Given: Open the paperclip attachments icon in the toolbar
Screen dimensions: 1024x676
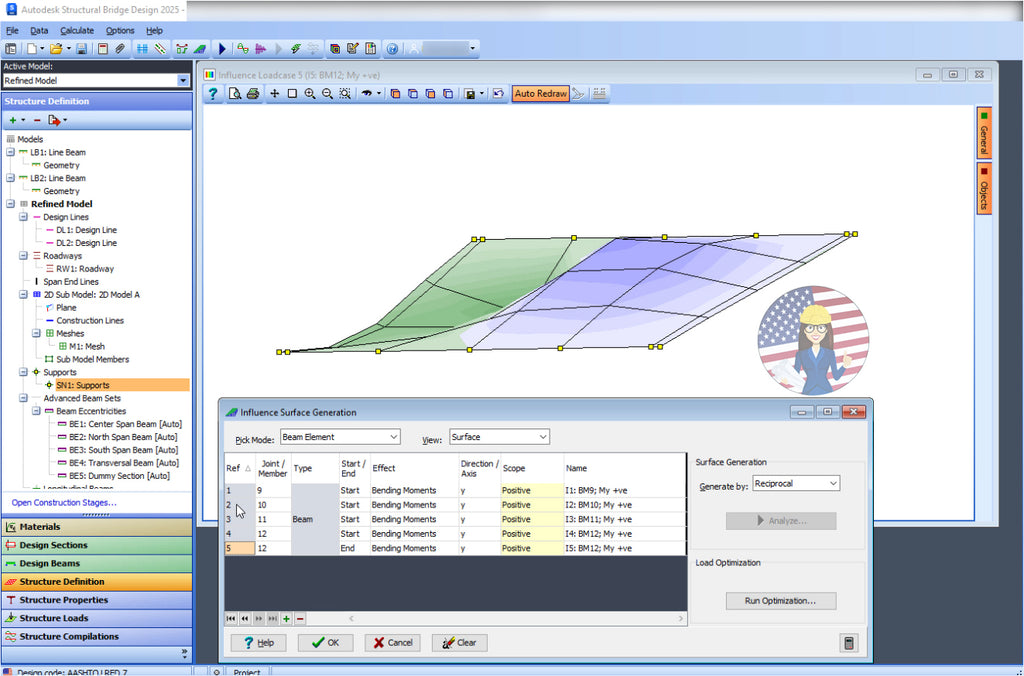Looking at the screenshot, I should pyautogui.click(x=119, y=48).
